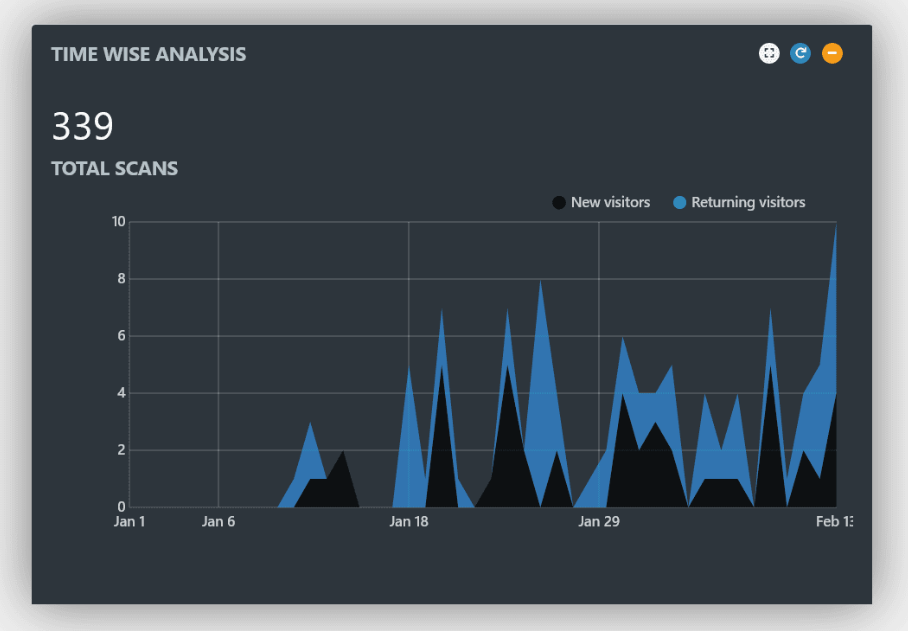Viewport: 908px width, 631px height.
Task: Click the y-axis value 4
Action: [121, 393]
